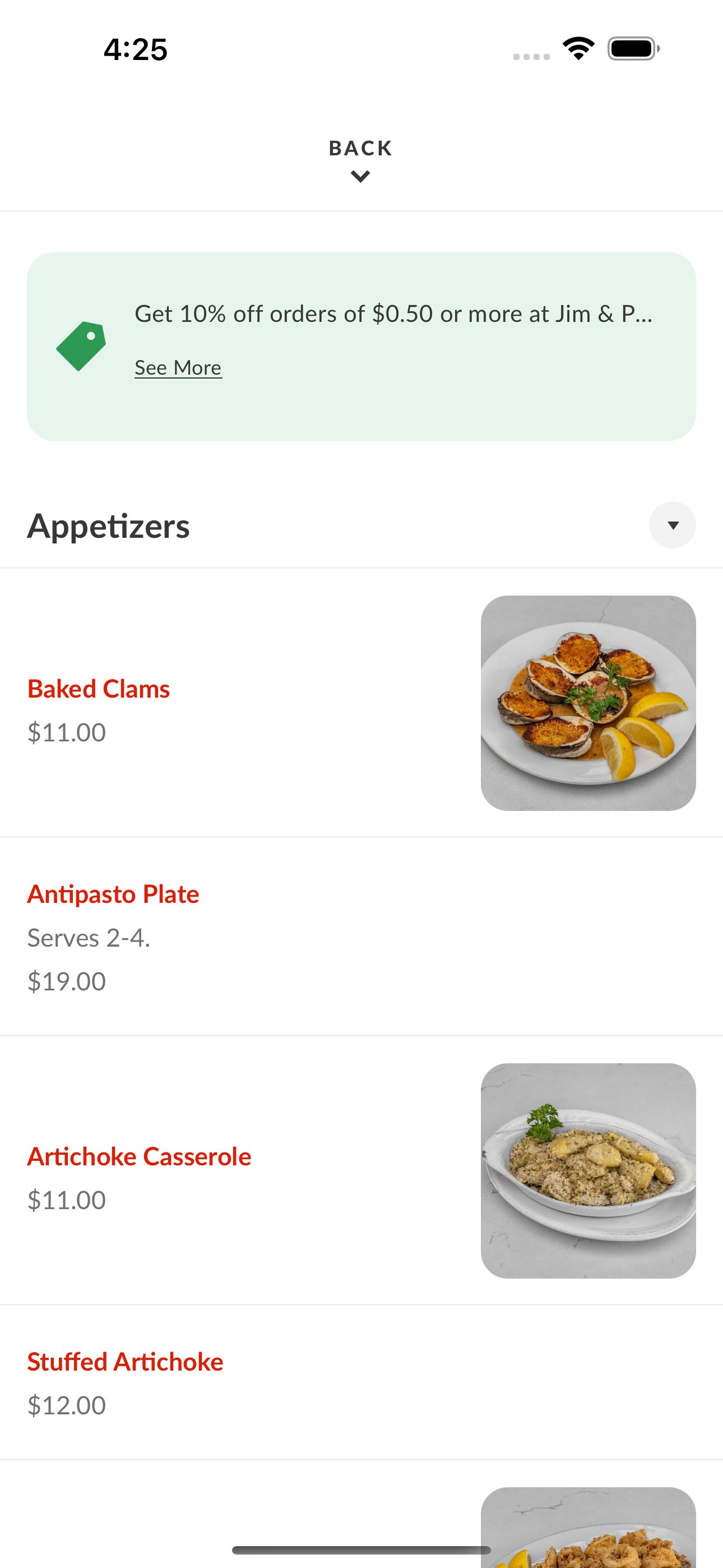Tap the fried calamari photo at bottom

point(588,1527)
